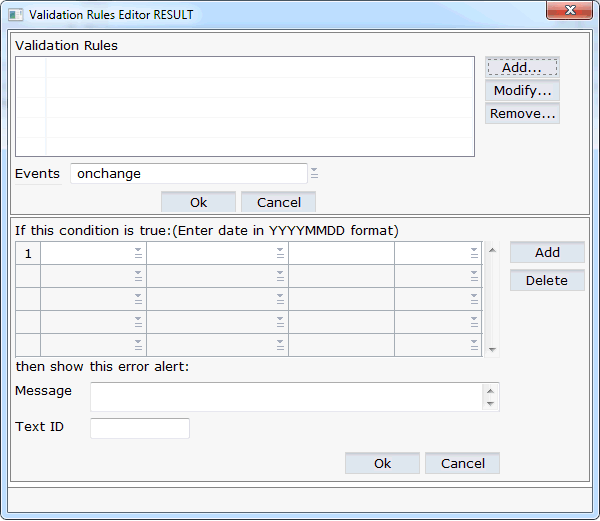Expand fourth column dropdown in row 1
The width and height of the screenshot is (600, 521).
click(473, 254)
